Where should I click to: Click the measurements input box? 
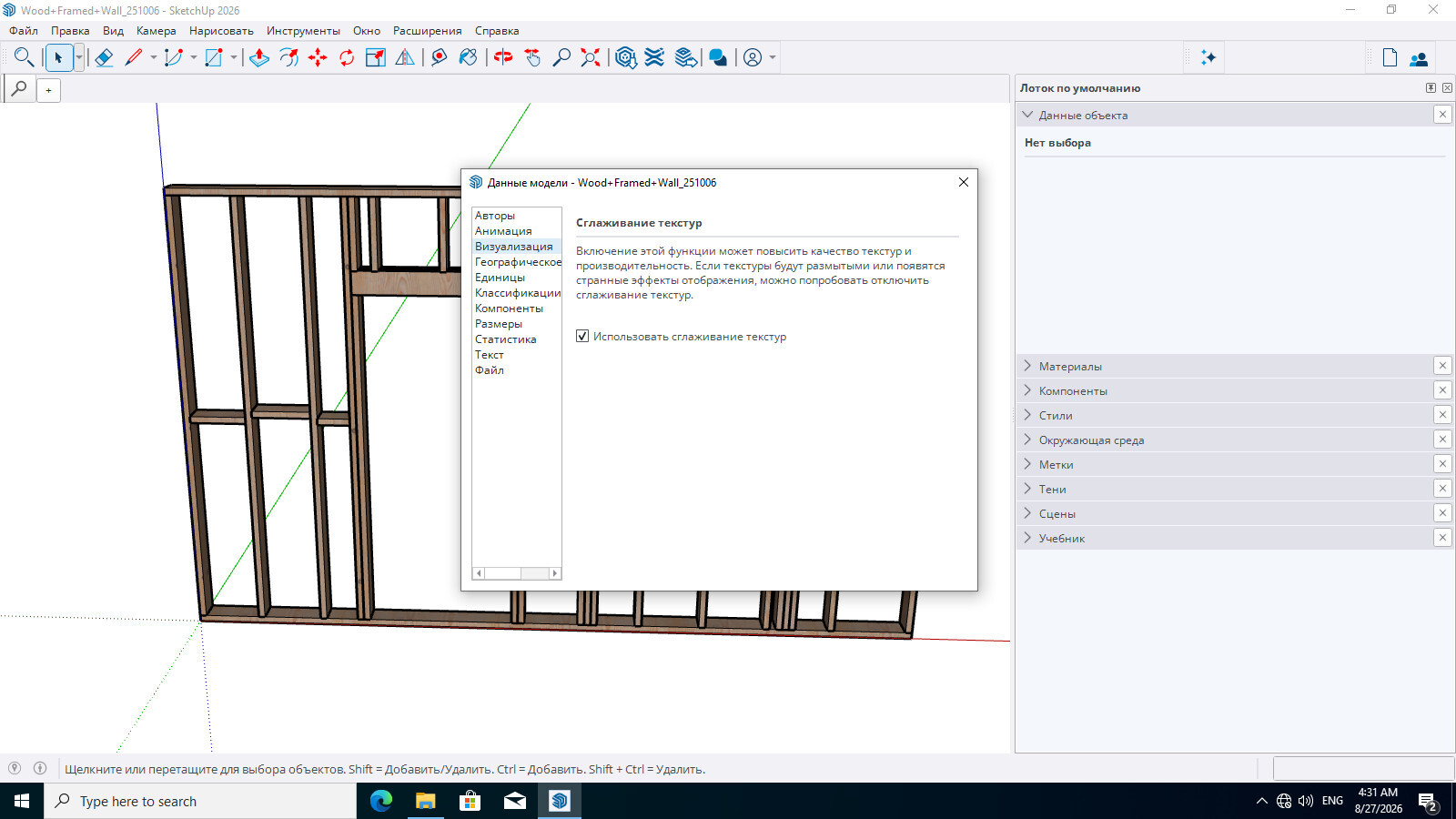[x=1363, y=768]
